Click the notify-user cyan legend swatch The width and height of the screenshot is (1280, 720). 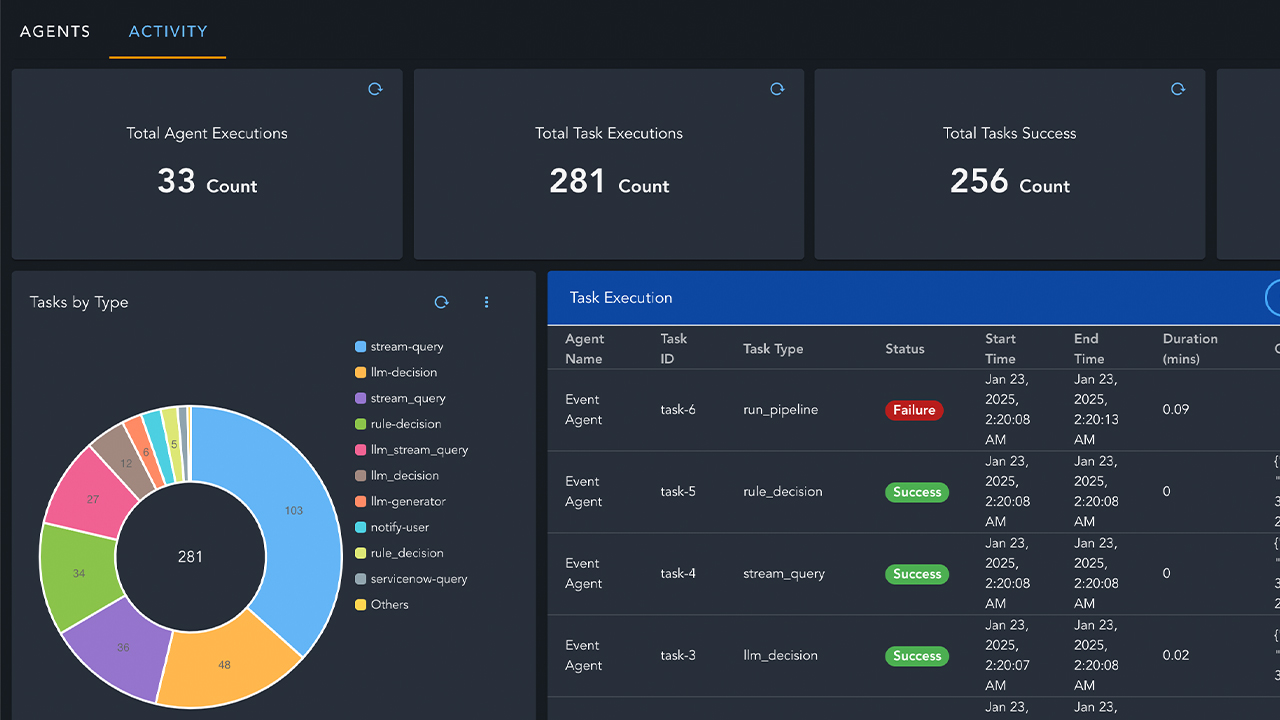click(361, 527)
